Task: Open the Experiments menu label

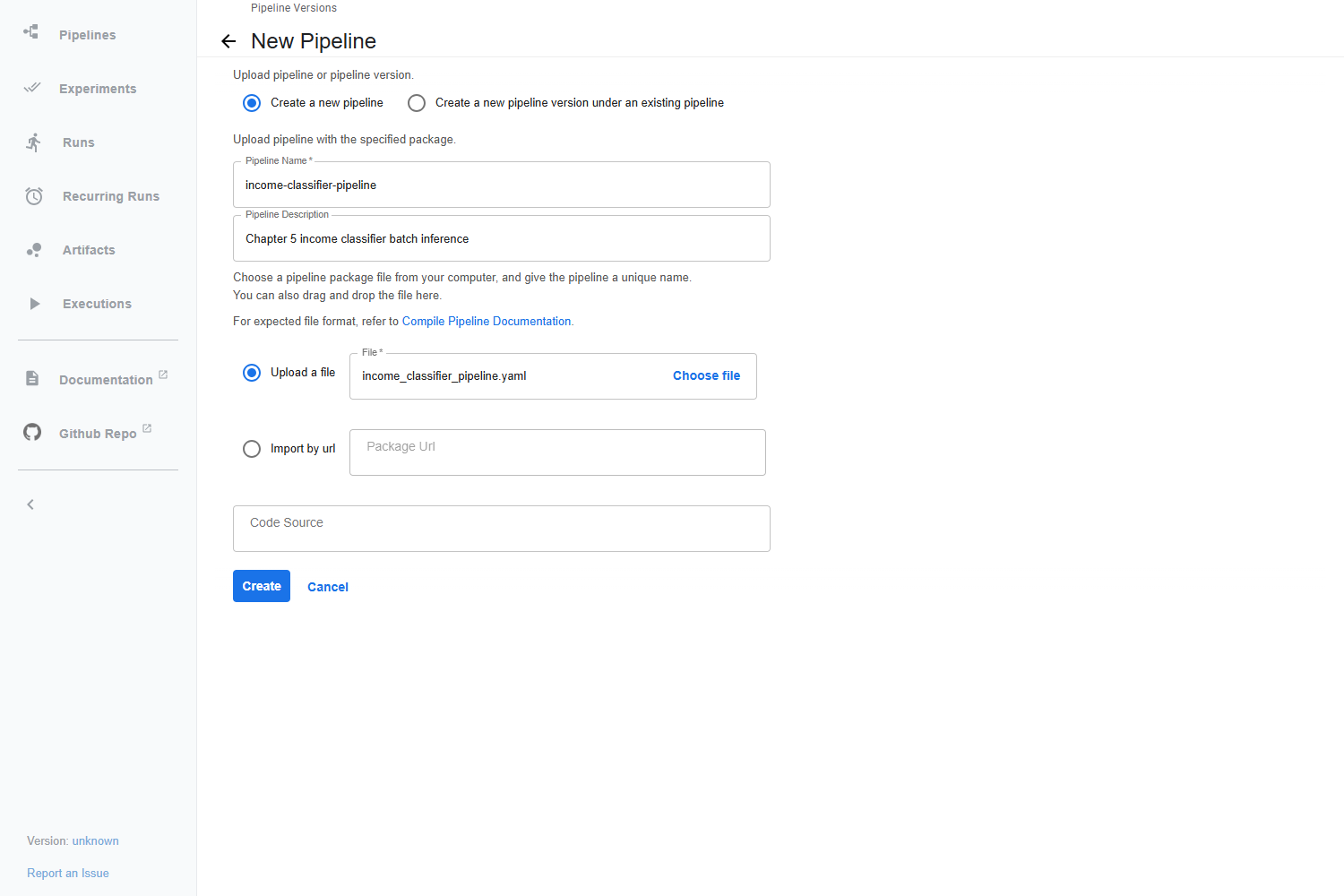Action: point(98,89)
